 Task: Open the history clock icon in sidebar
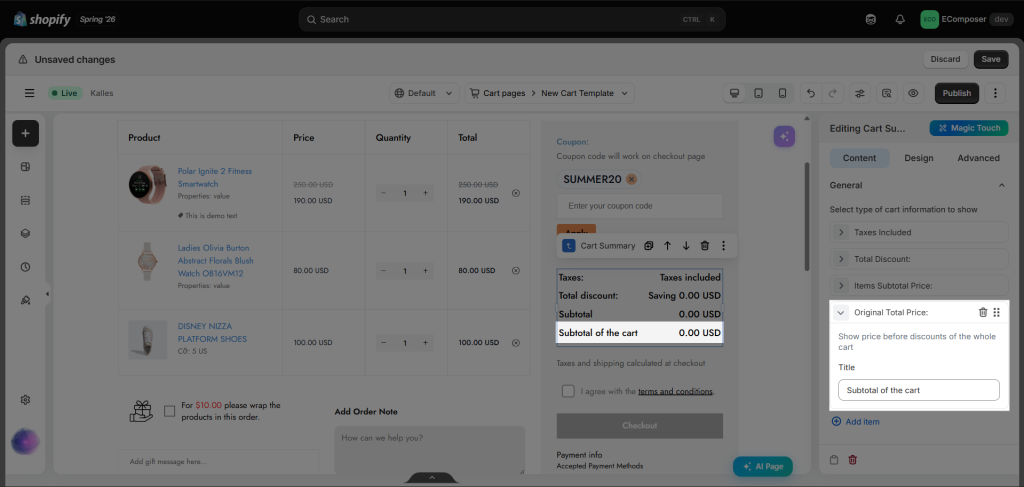tap(25, 267)
